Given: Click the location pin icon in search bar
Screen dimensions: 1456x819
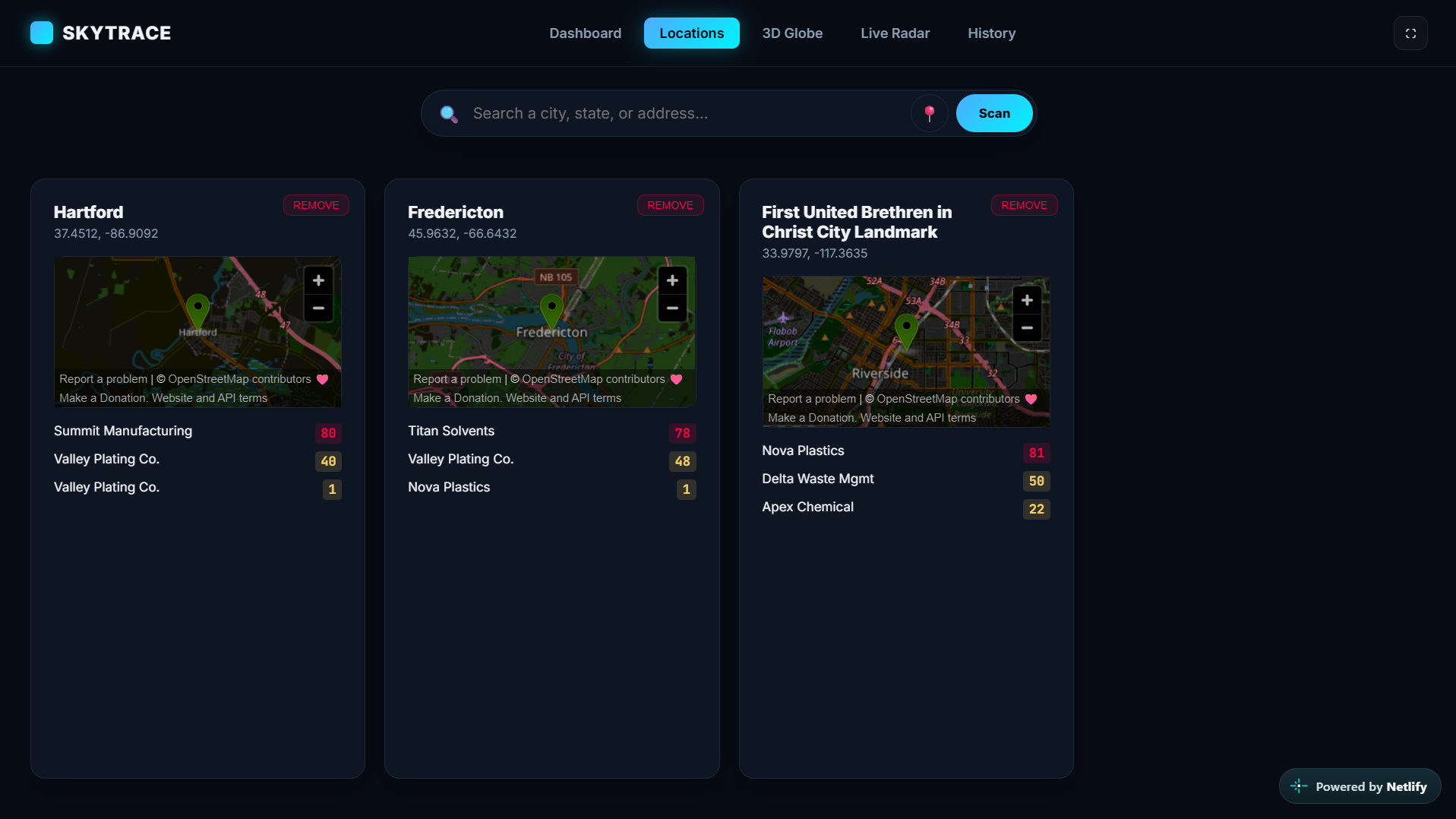Looking at the screenshot, I should click(x=929, y=113).
